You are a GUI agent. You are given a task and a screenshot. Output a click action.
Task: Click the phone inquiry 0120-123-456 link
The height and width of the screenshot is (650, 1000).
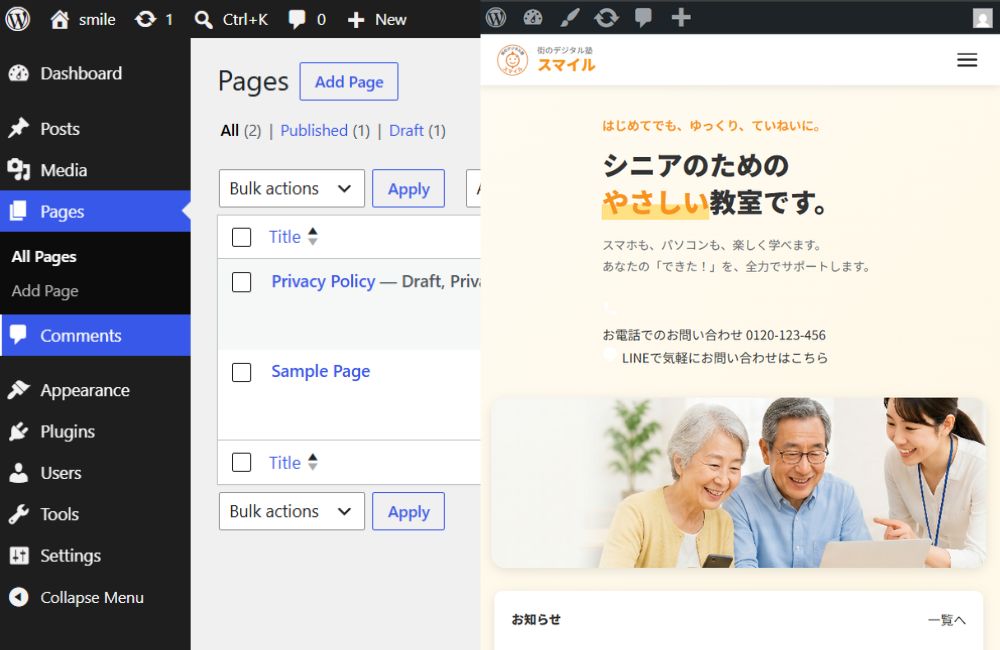pos(714,335)
